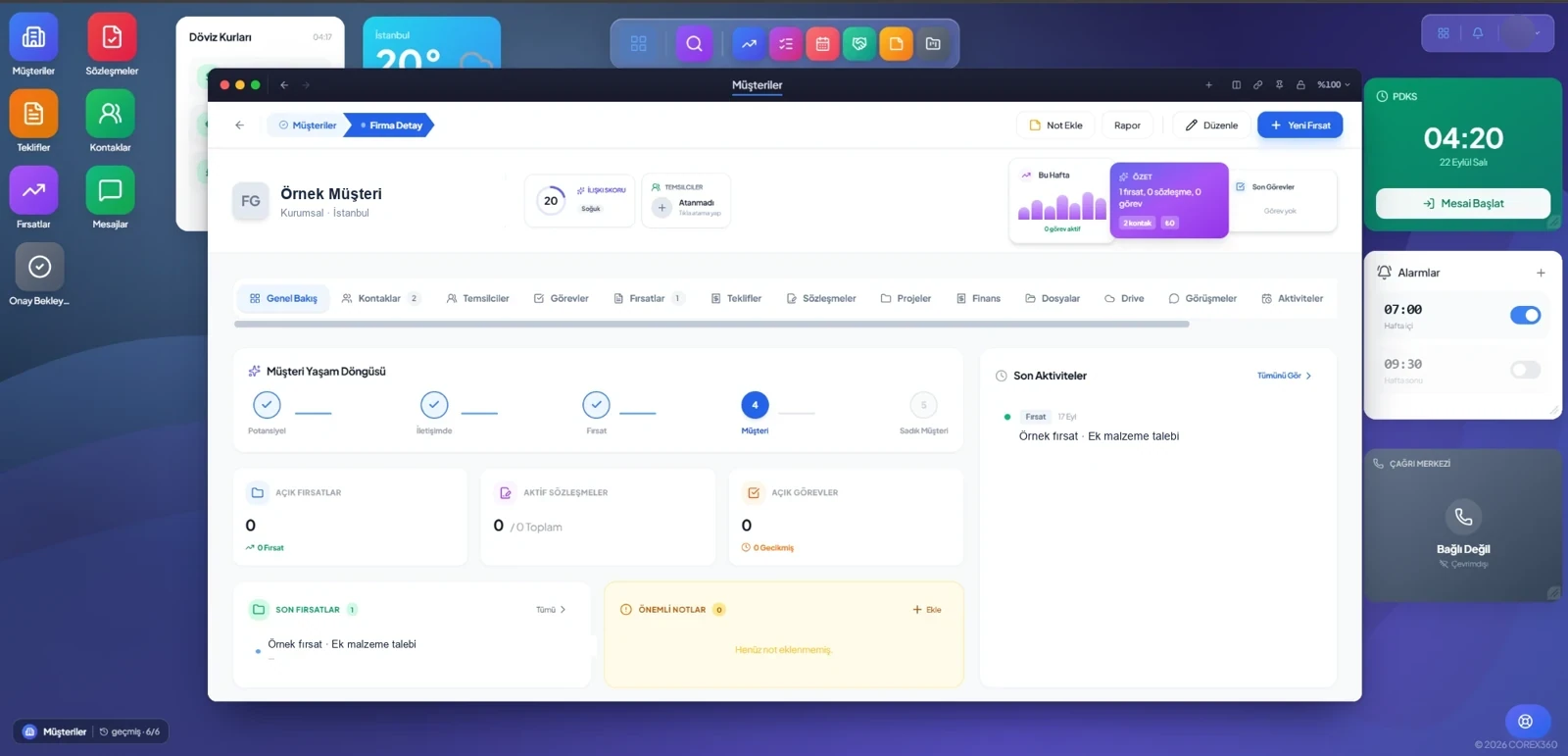Image resolution: width=1568 pixels, height=756 pixels.
Task: Turn off the 07:00 alarm
Action: pyautogui.click(x=1526, y=315)
